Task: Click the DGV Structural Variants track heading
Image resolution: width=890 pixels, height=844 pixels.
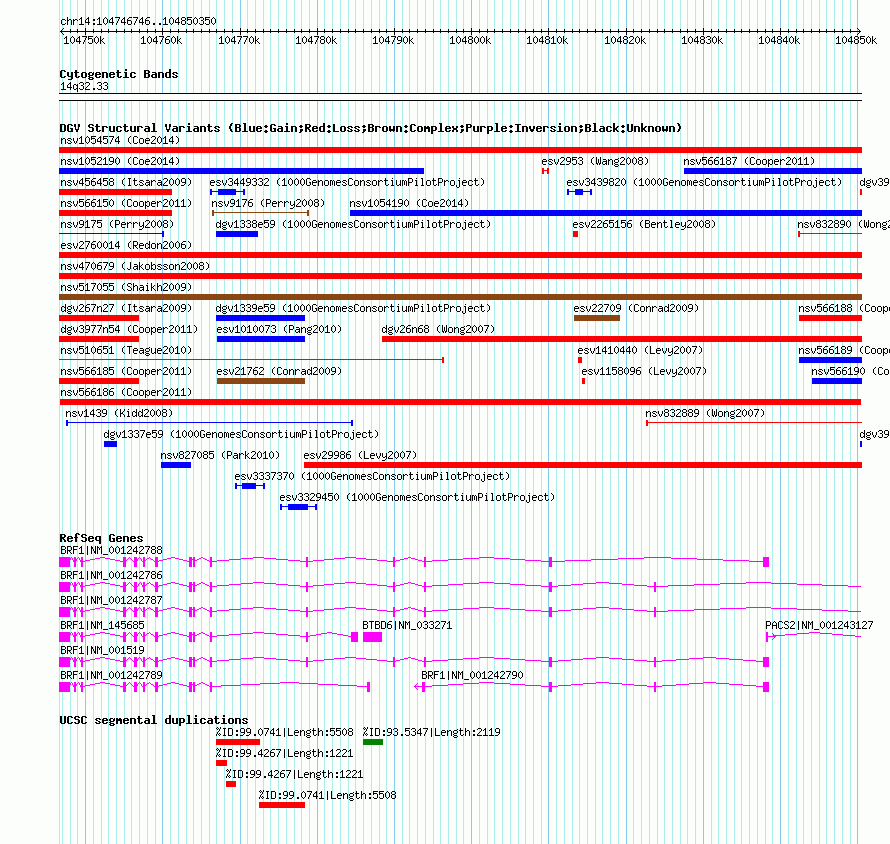Action: [x=370, y=128]
